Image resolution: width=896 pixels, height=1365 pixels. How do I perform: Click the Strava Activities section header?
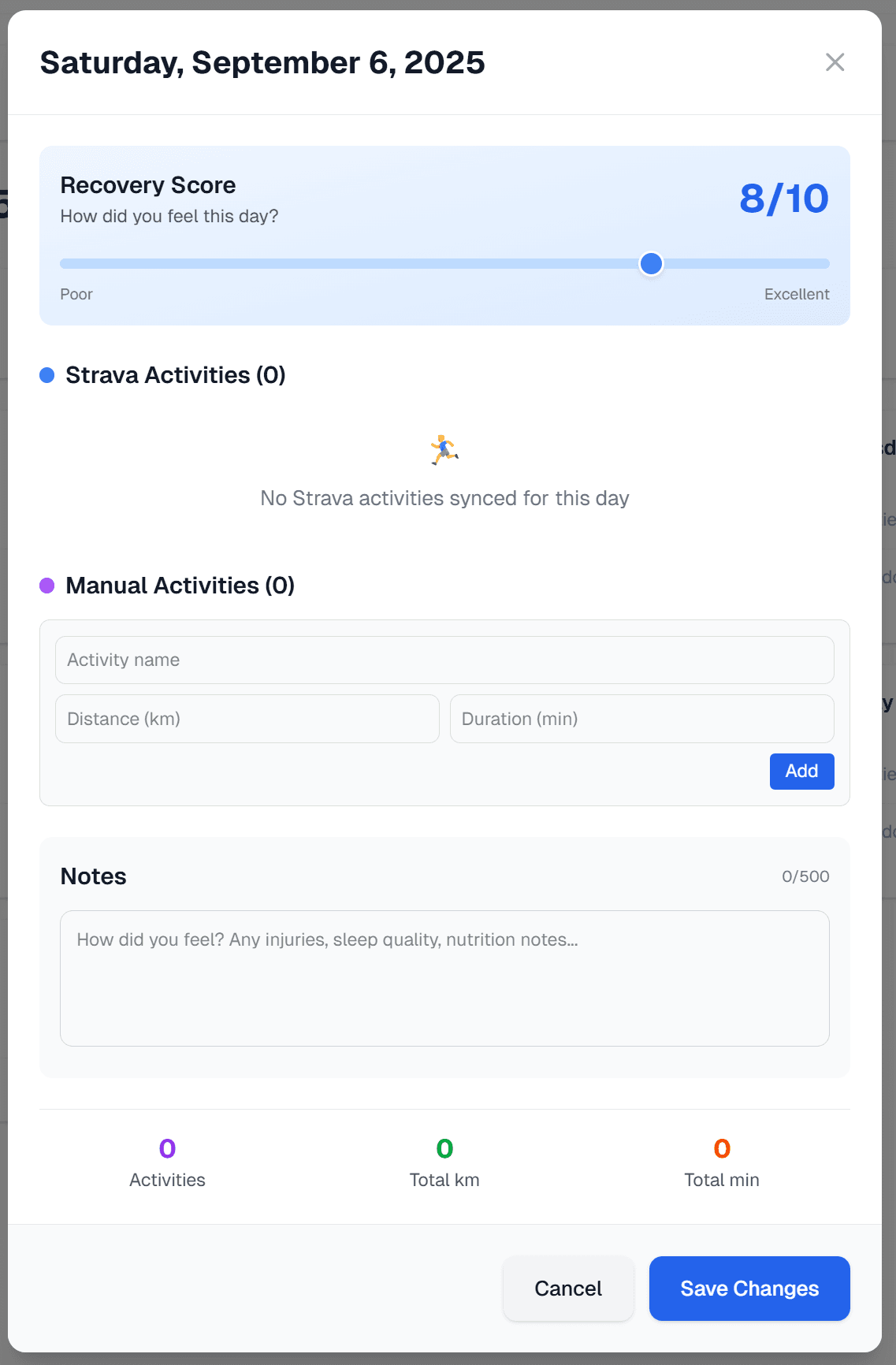click(x=176, y=374)
